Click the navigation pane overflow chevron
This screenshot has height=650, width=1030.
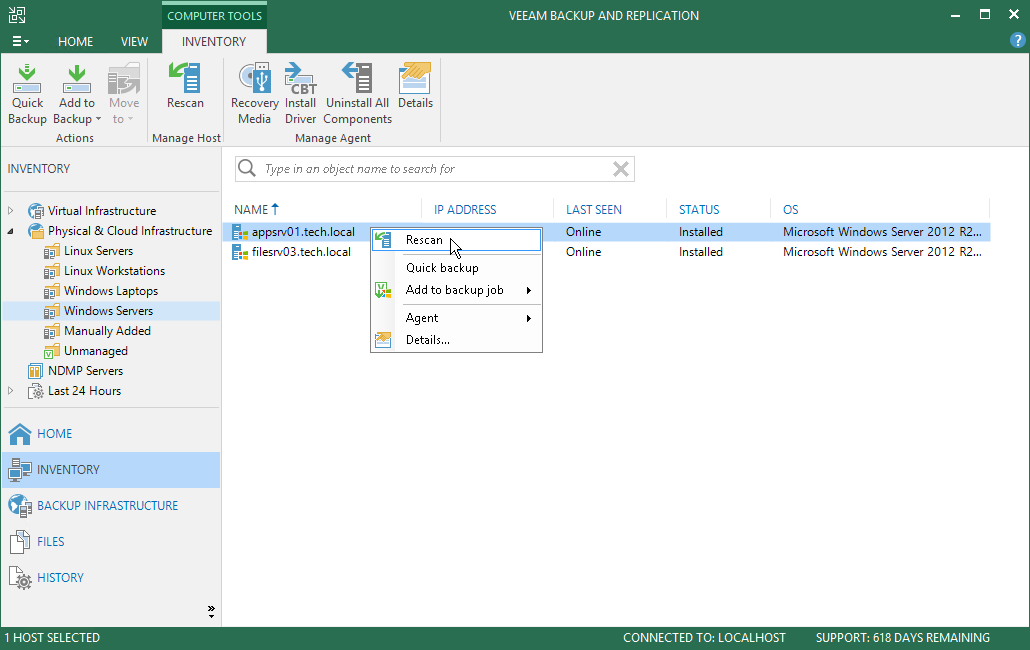pos(211,612)
